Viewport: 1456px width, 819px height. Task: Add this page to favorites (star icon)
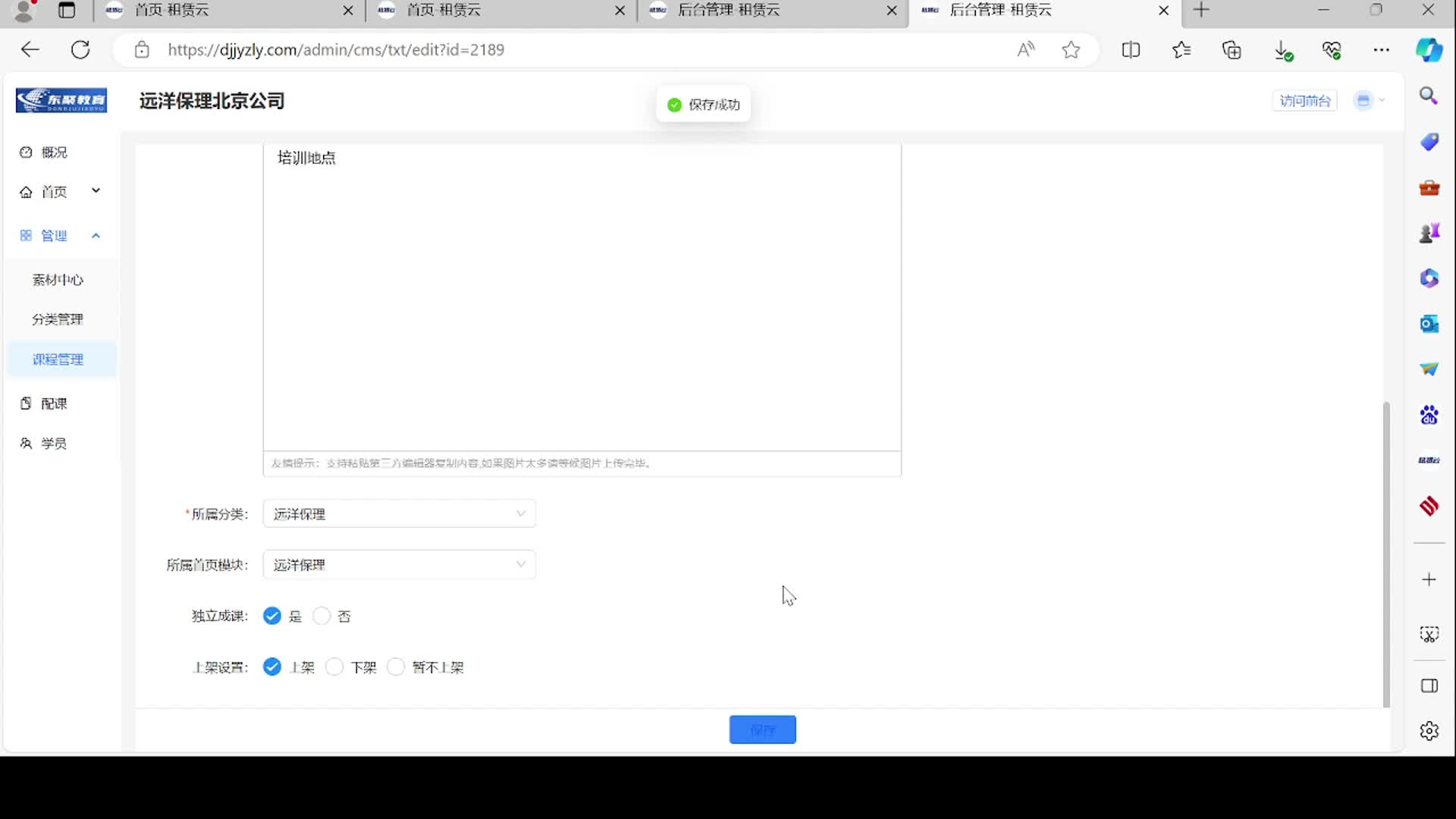1071,50
